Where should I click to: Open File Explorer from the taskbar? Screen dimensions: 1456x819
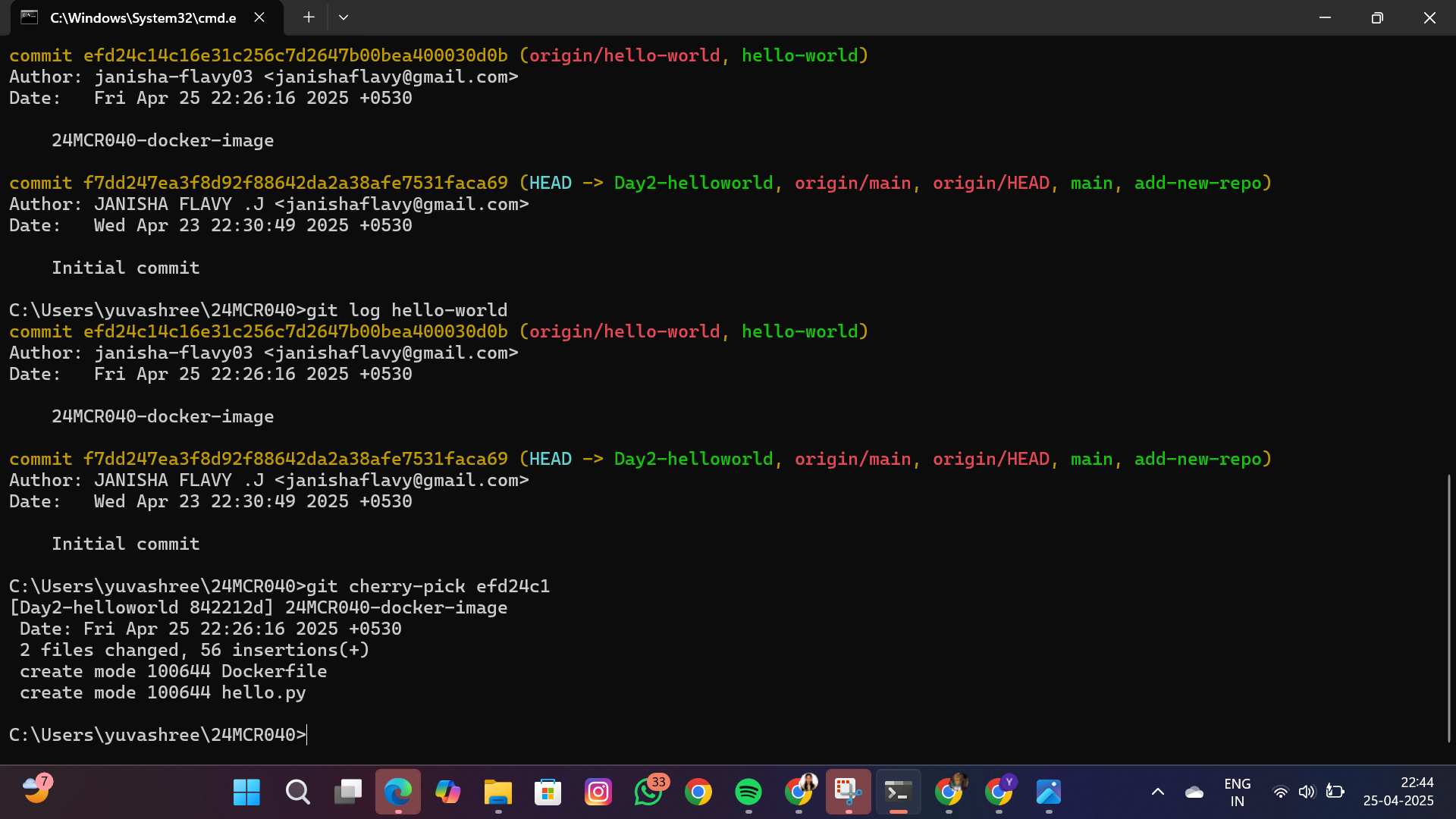pyautogui.click(x=497, y=792)
